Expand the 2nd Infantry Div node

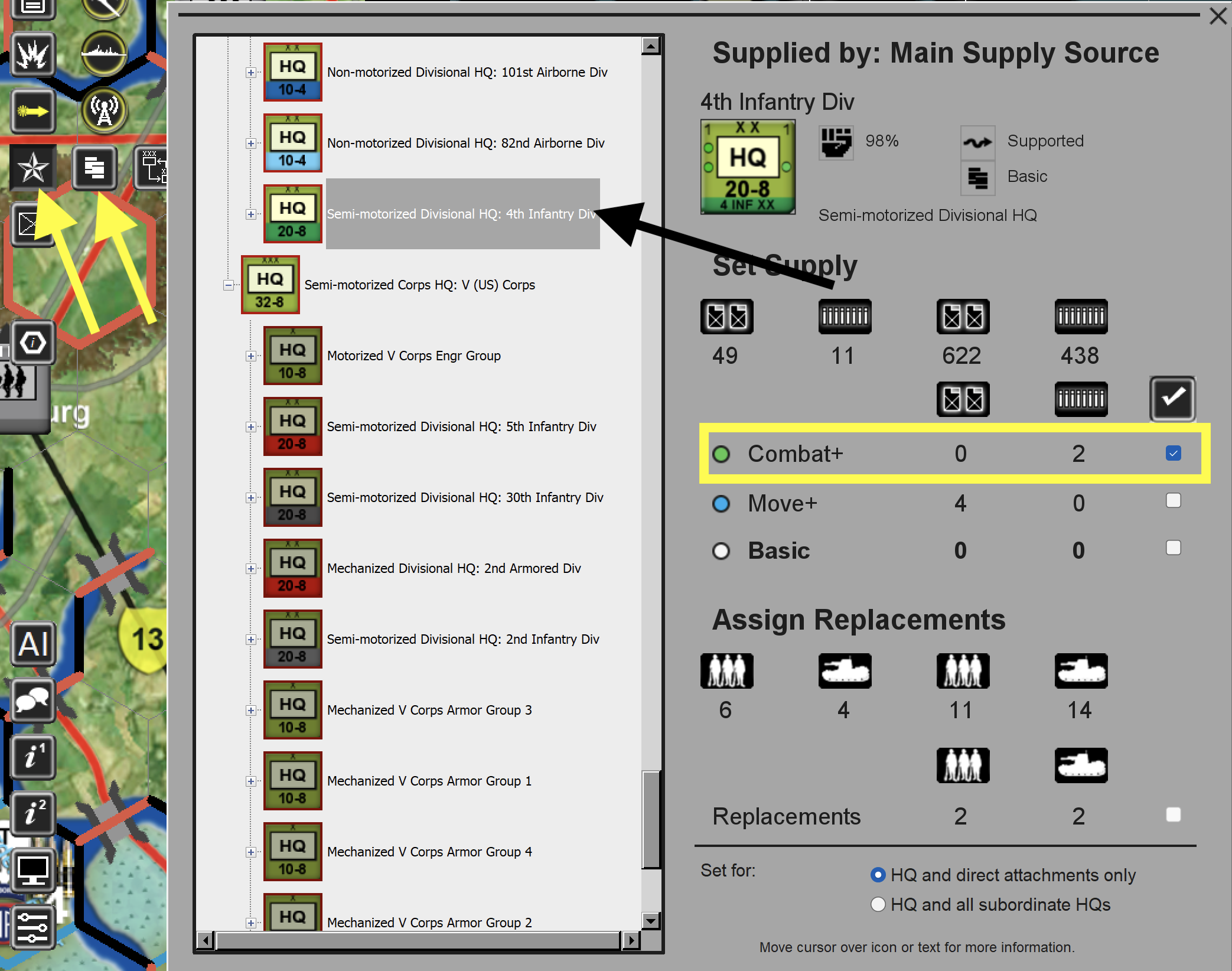click(x=251, y=640)
